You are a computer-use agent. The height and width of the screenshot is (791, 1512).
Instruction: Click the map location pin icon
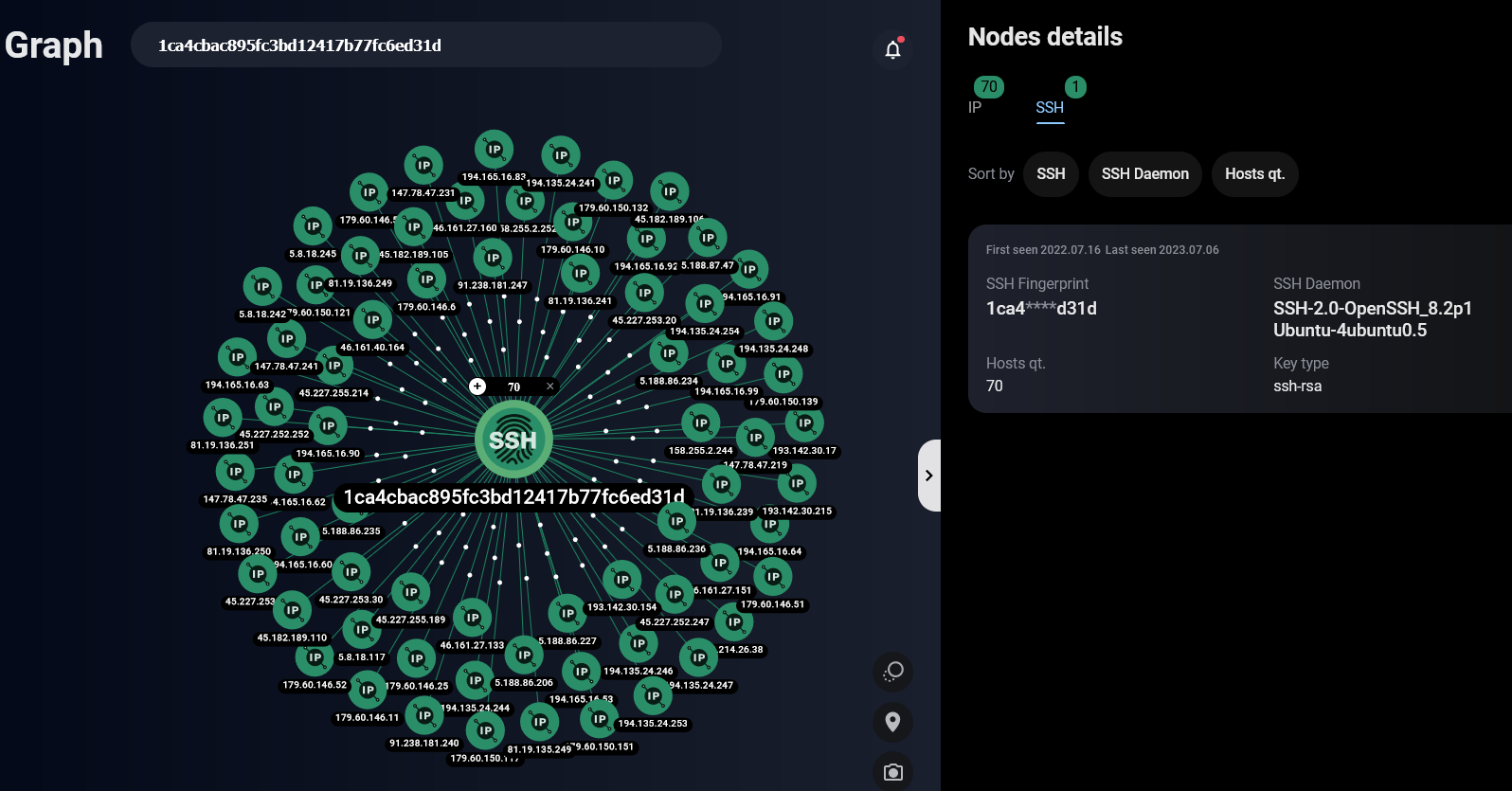pyautogui.click(x=892, y=722)
